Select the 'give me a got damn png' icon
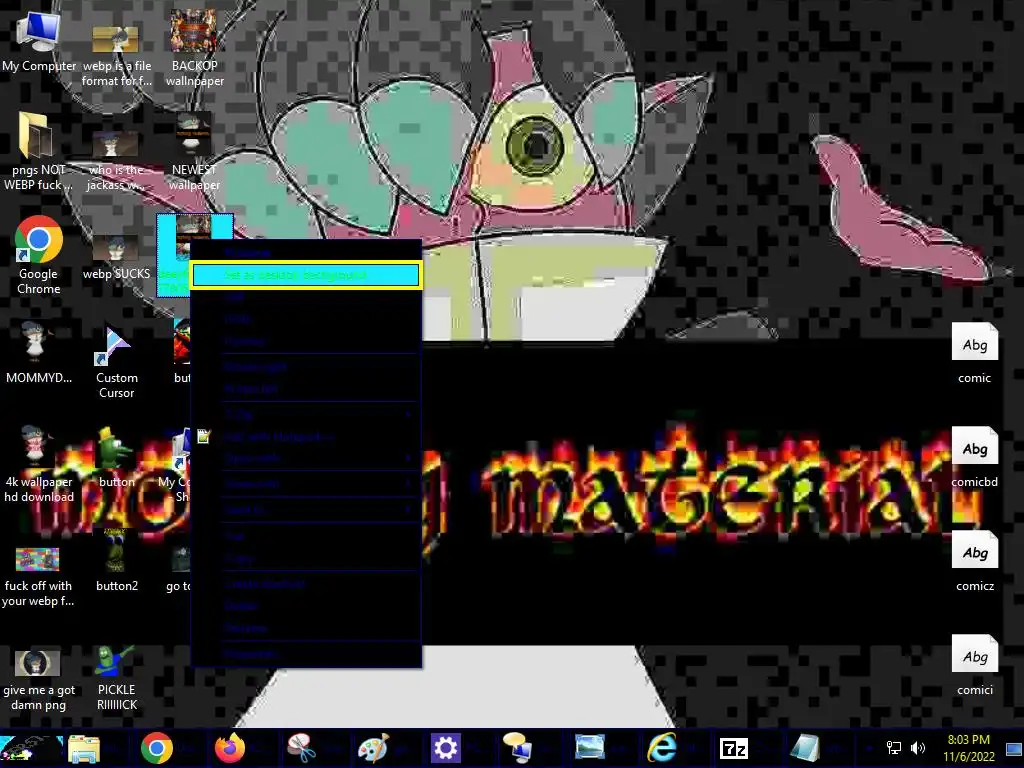 coord(39,679)
